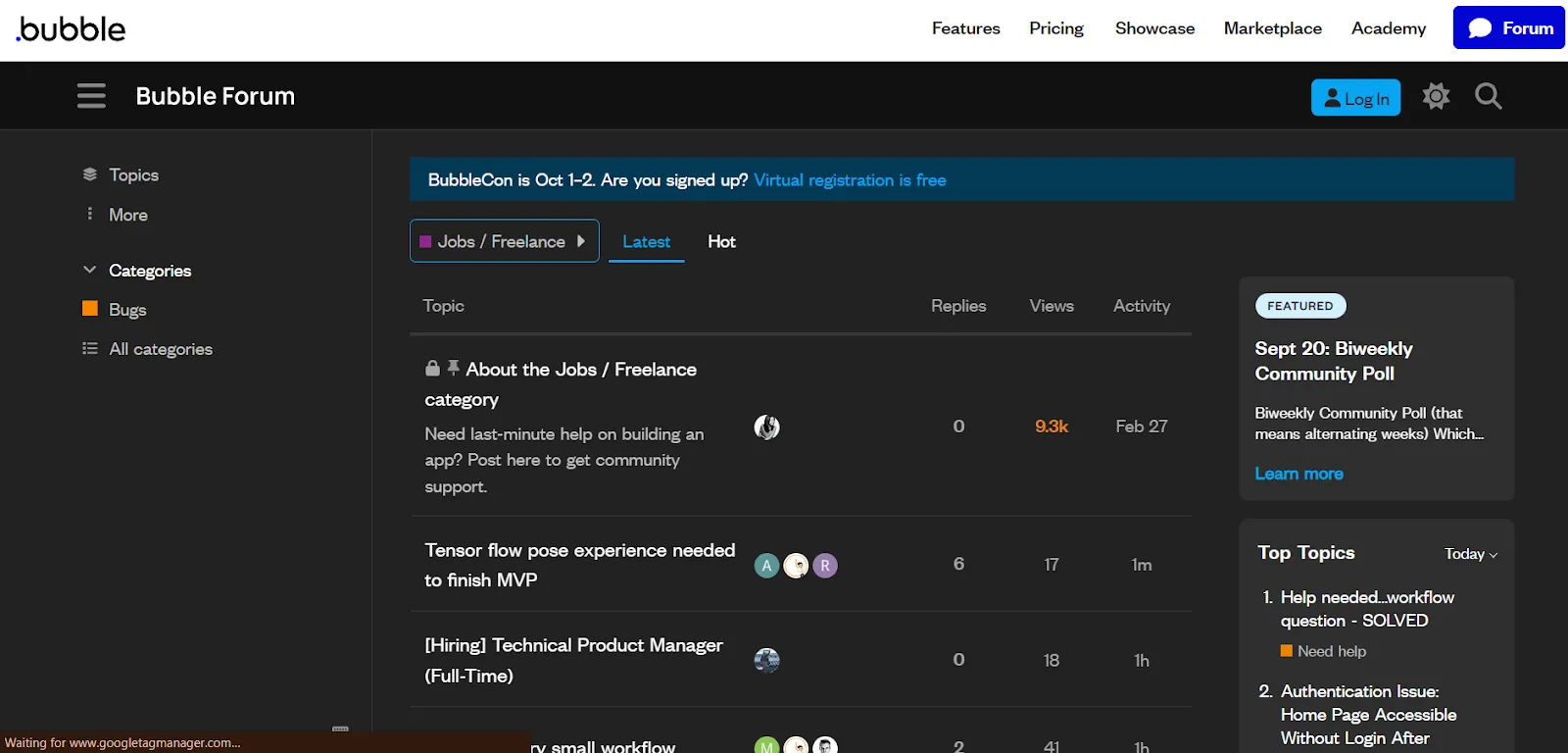Sort topics by Replies column
1568x753 pixels.
(x=958, y=306)
